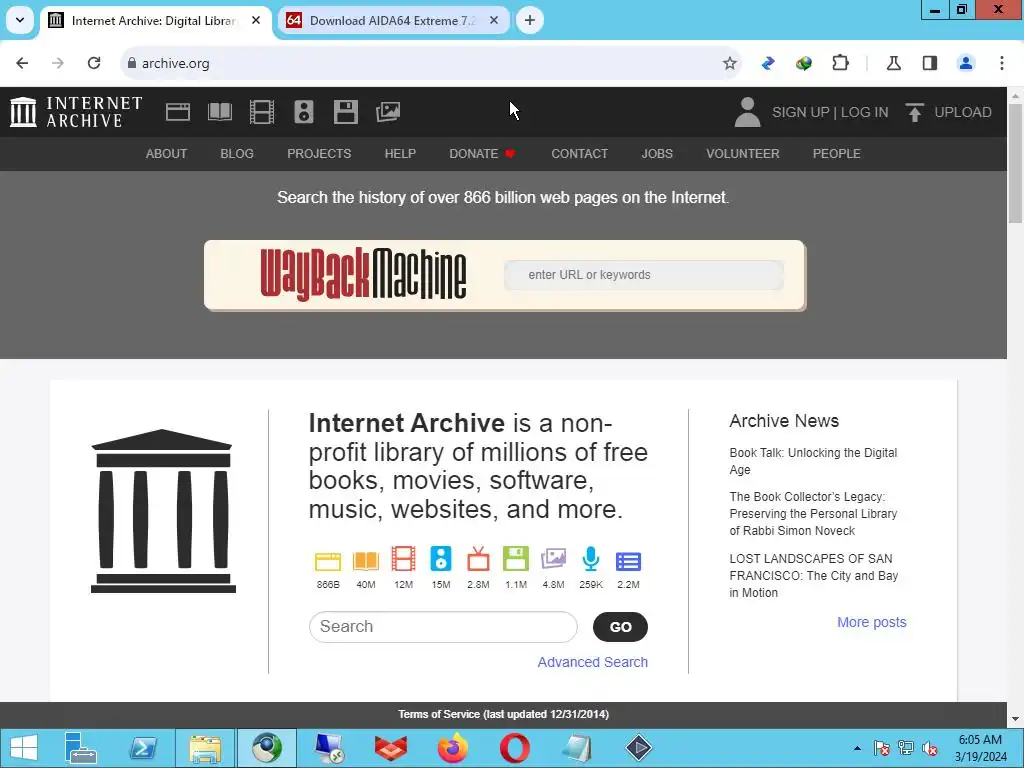Screen dimensions: 1024x768
Task: Click the 40M texts book icon
Action: pyautogui.click(x=366, y=561)
